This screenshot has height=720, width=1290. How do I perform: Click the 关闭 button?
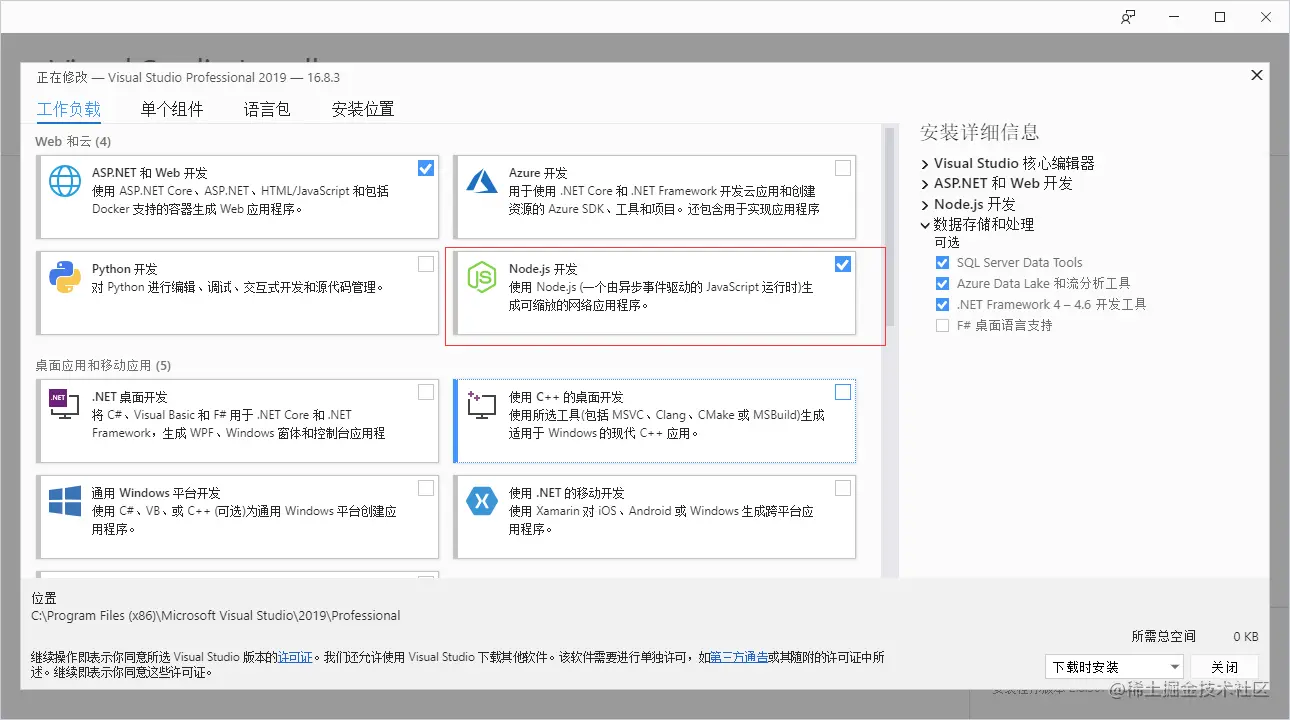1224,667
